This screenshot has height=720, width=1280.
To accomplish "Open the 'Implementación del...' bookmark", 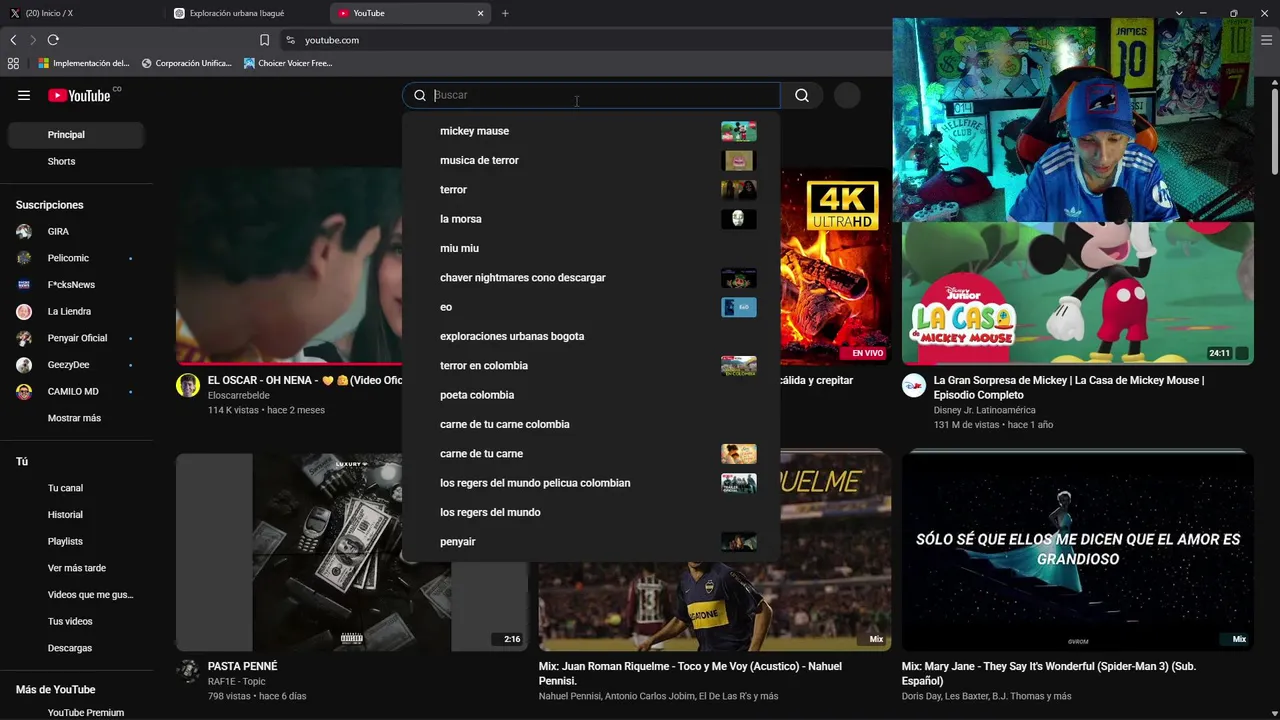I will point(84,63).
